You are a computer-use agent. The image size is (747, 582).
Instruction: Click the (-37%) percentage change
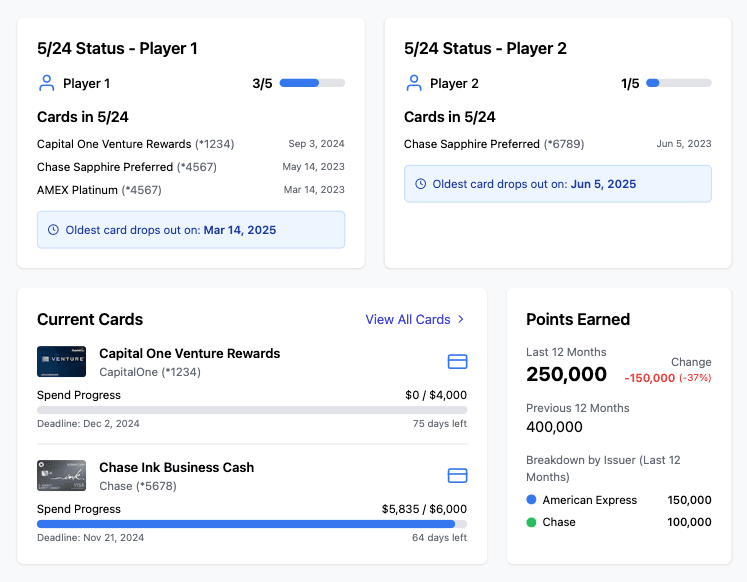coord(695,378)
